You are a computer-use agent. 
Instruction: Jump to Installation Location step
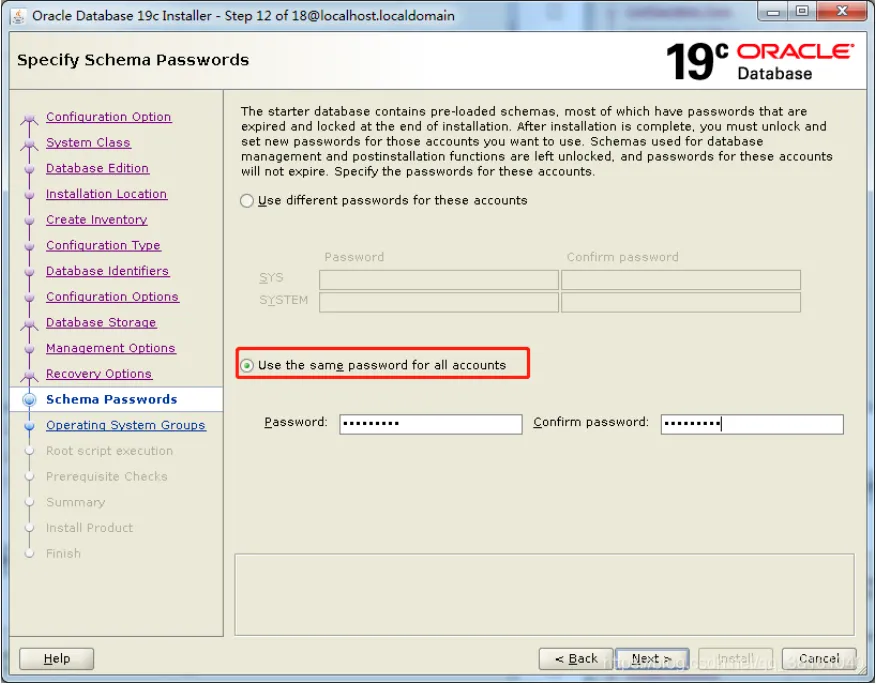pos(106,194)
